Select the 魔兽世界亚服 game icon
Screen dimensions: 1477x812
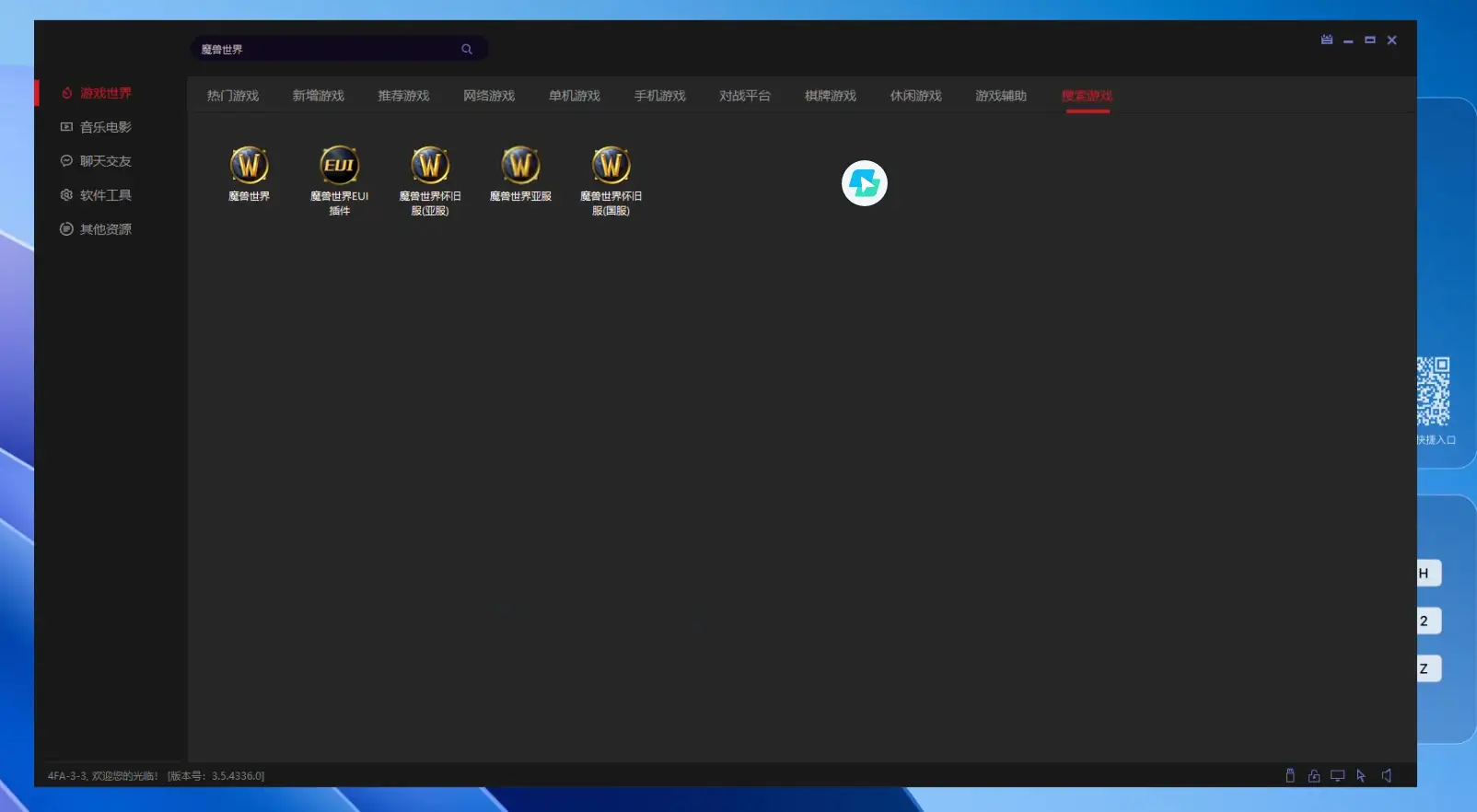tap(520, 167)
